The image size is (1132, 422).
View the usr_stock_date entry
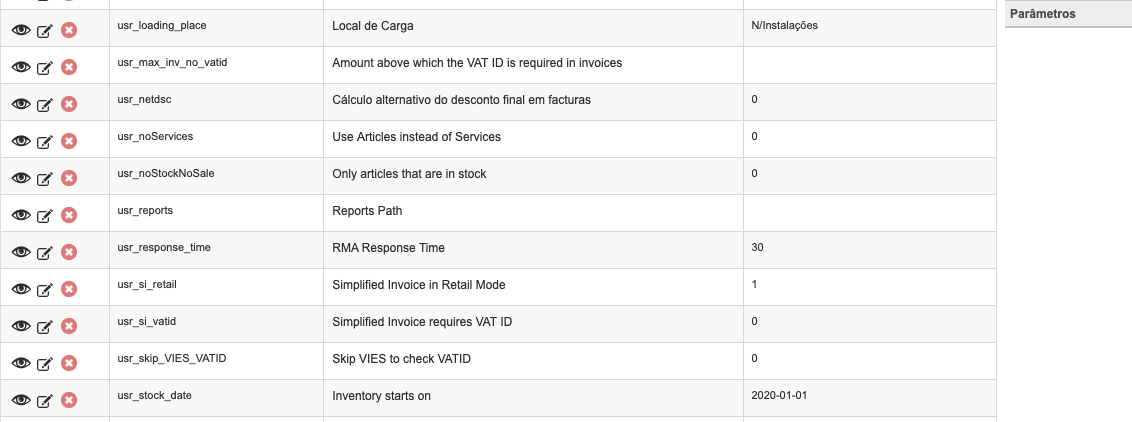point(21,400)
